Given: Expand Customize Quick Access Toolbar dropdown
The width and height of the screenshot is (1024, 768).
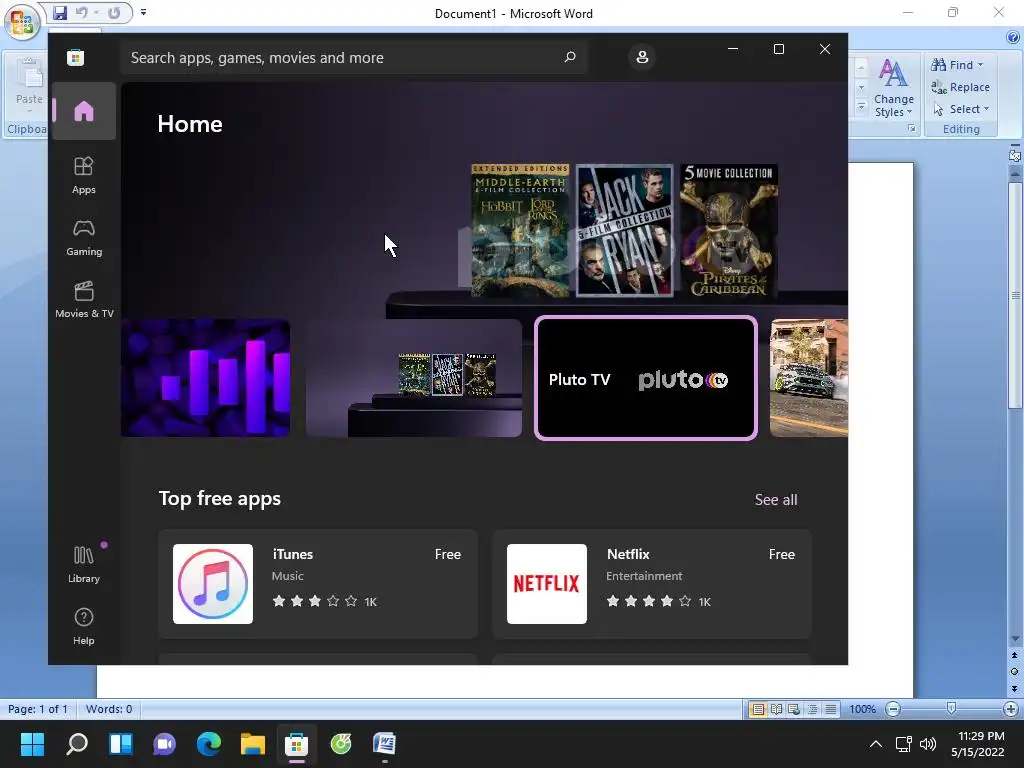Looking at the screenshot, I should [x=143, y=12].
